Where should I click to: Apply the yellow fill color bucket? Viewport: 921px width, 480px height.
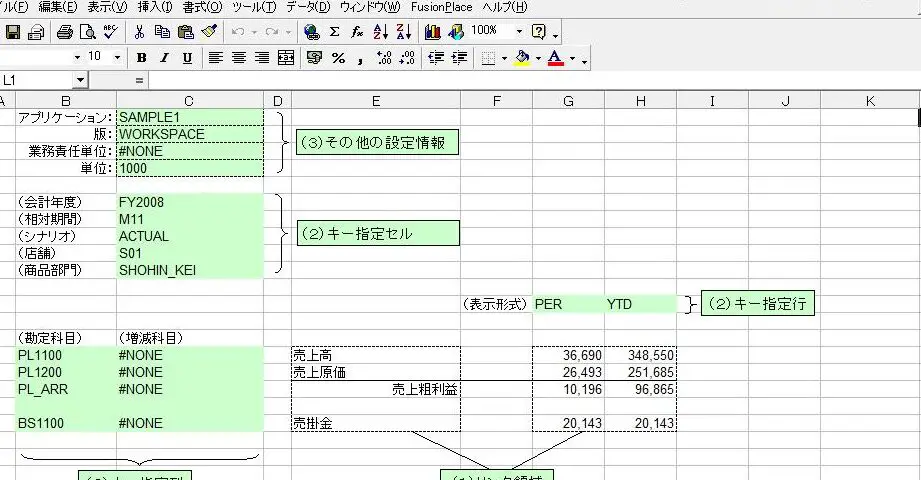click(x=522, y=58)
